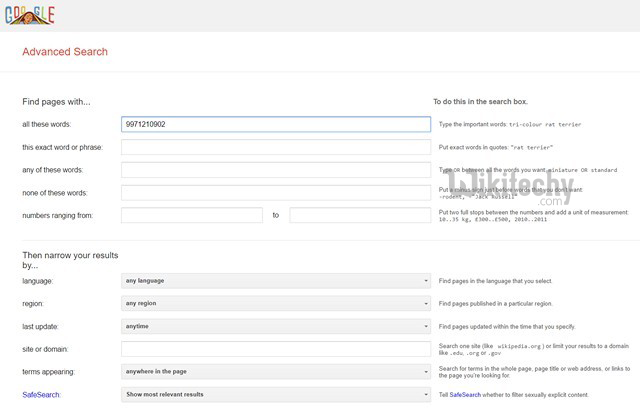Expand the 'anywhere in the page' dropdown

(x=276, y=372)
